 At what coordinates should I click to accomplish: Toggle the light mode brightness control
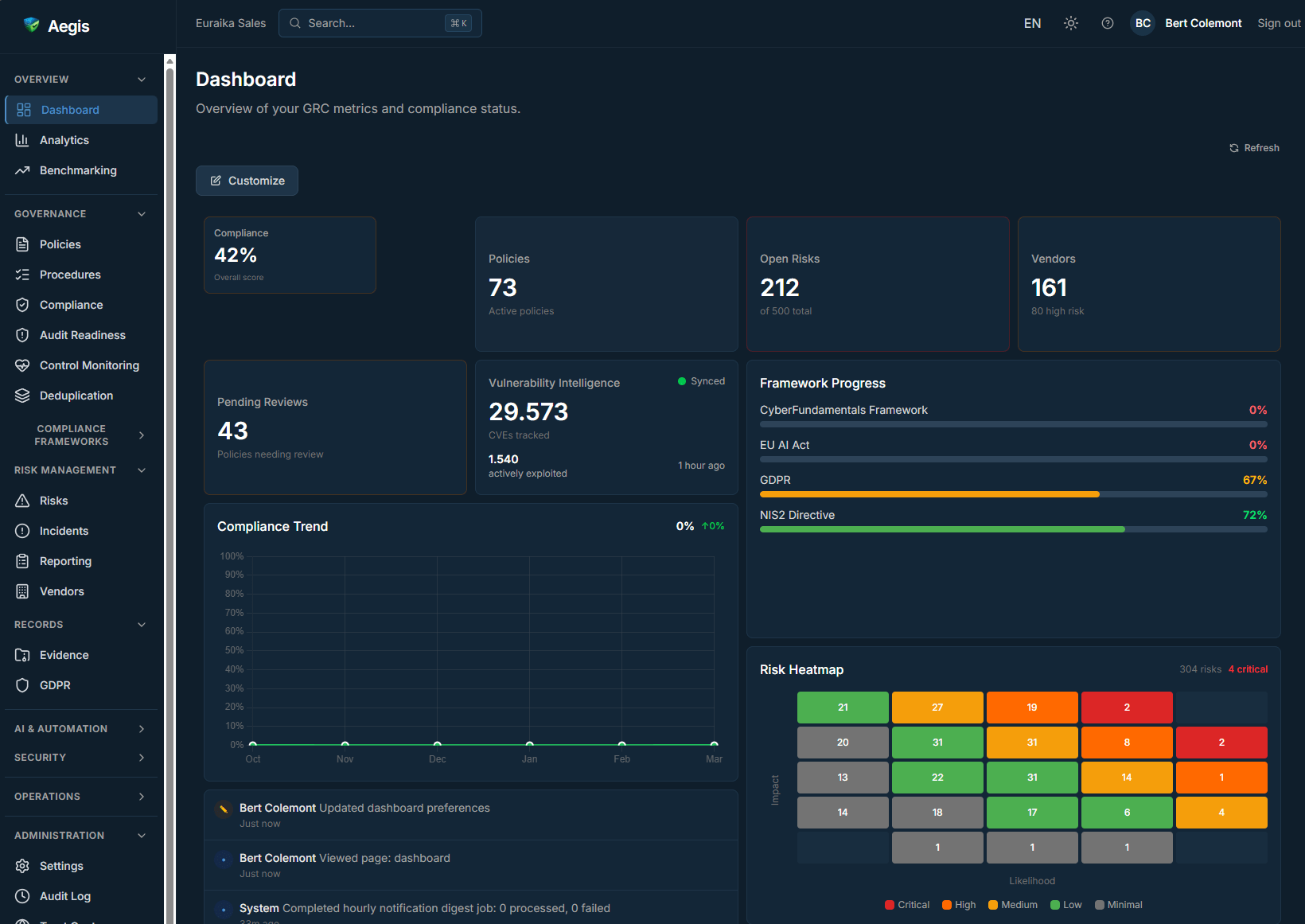coord(1070,23)
